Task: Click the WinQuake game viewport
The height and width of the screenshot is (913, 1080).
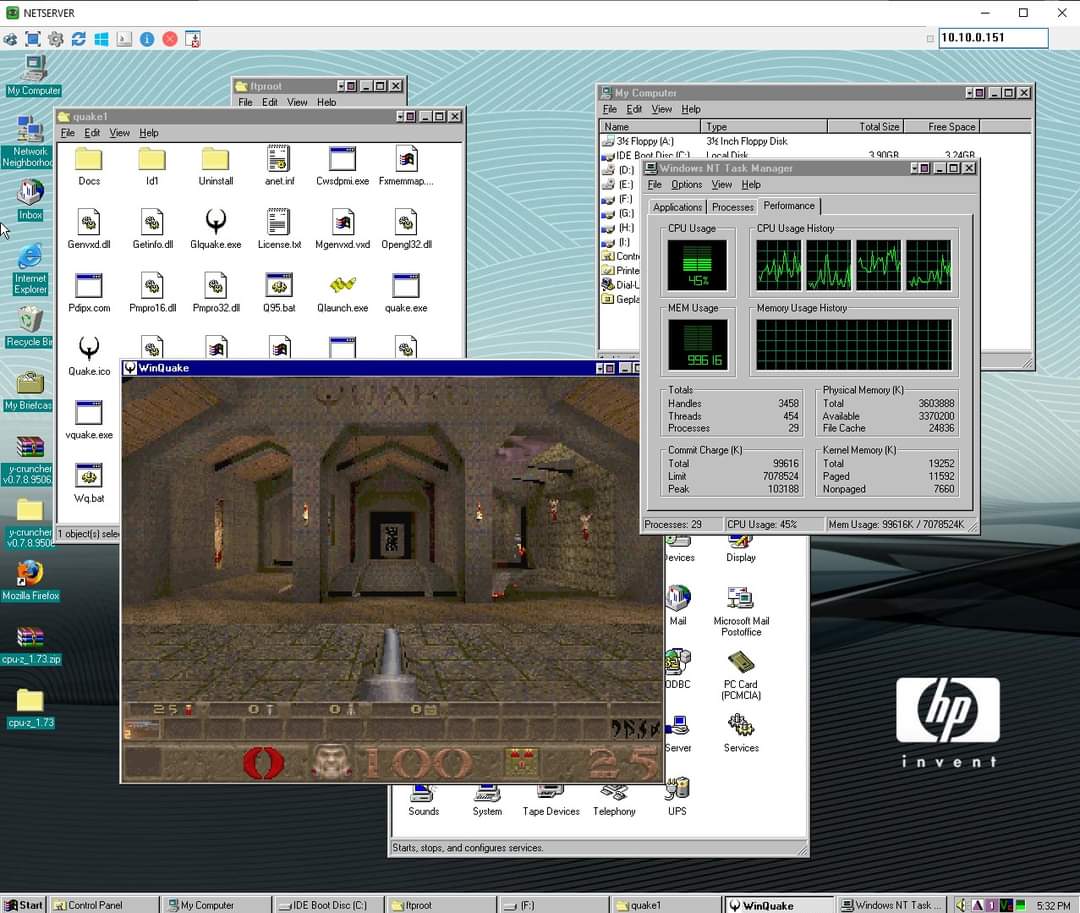Action: [393, 578]
